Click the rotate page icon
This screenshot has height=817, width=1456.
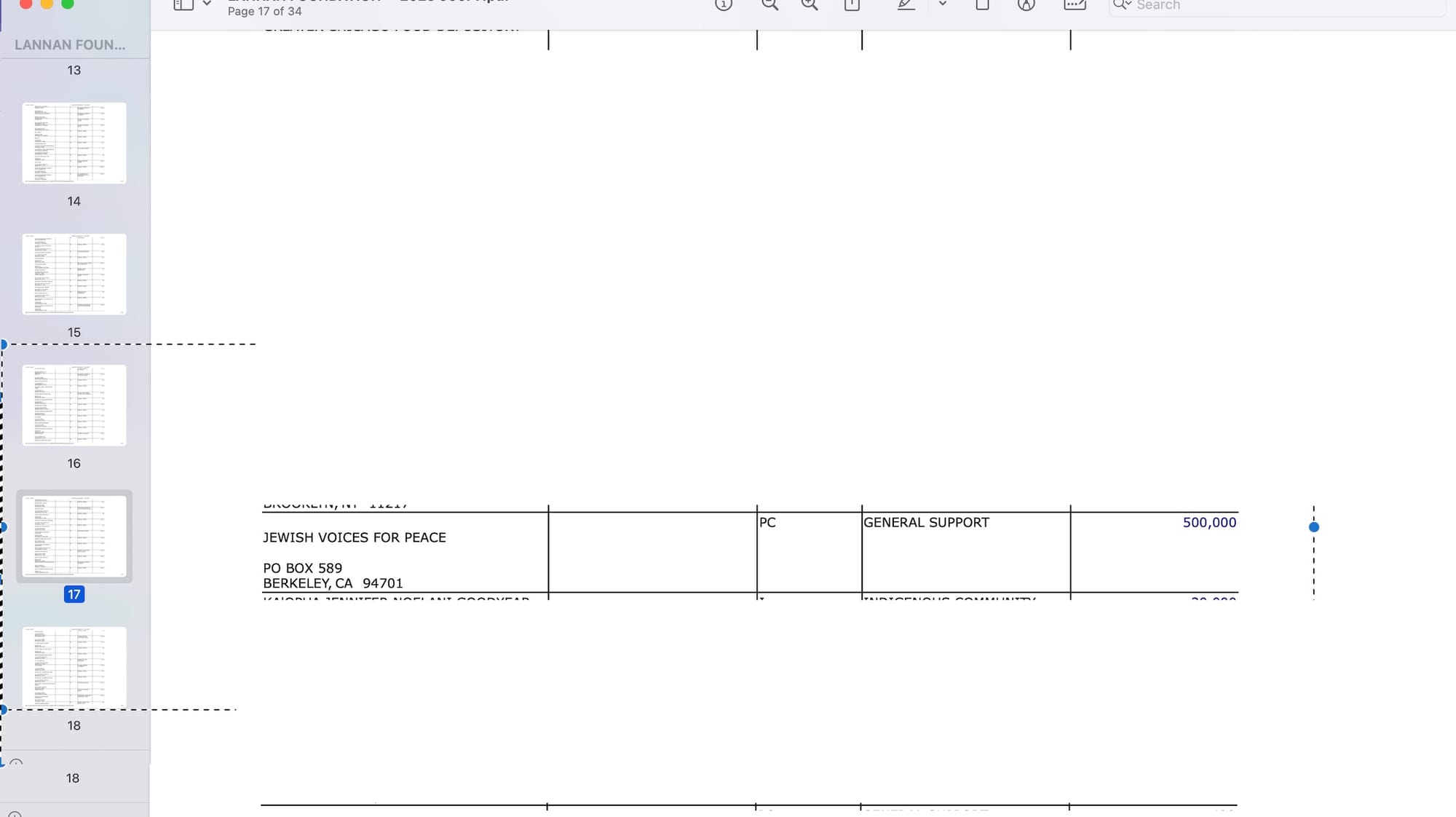982,4
